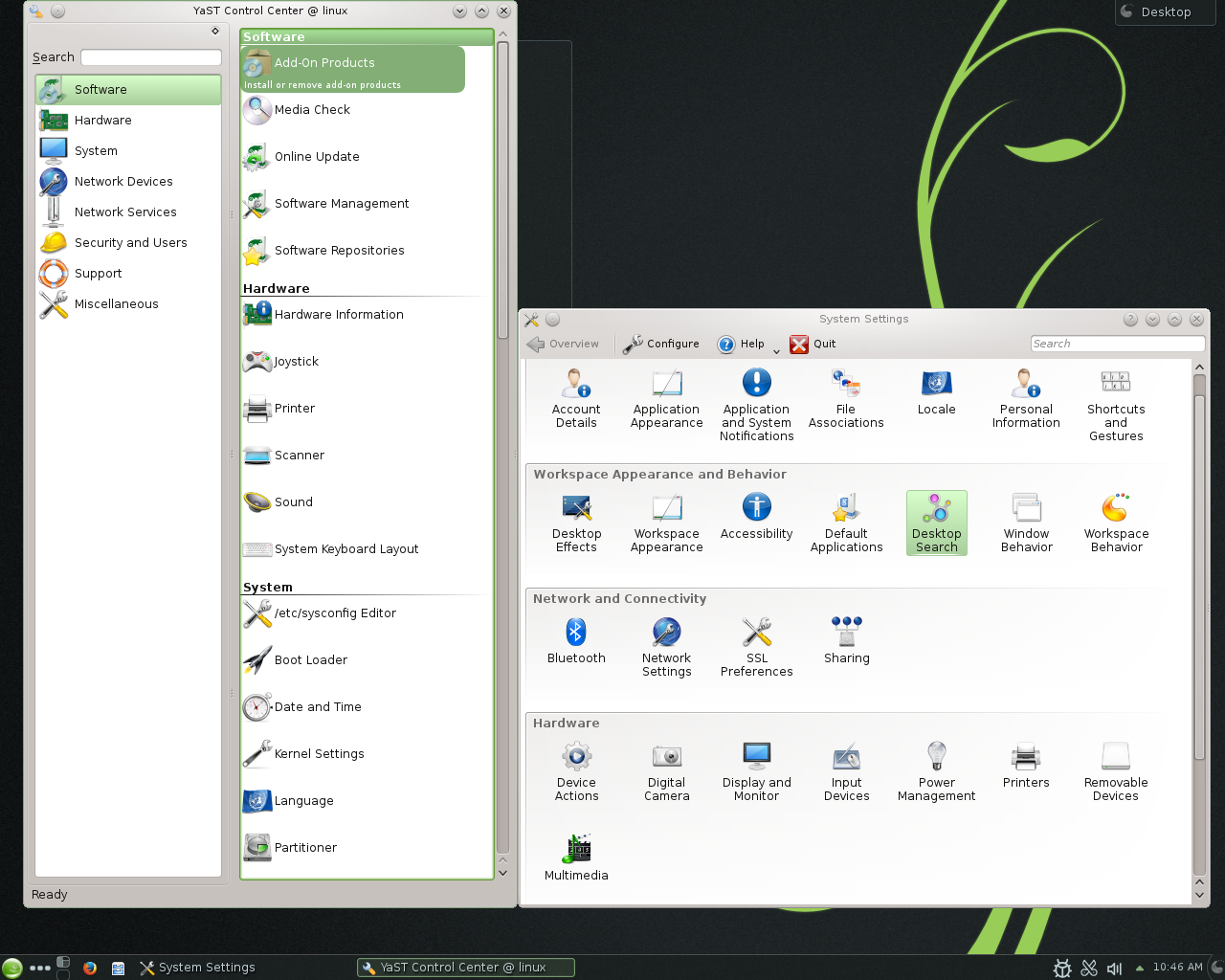Select Network Devices category in YaST
The height and width of the screenshot is (980, 1225).
pos(128,182)
